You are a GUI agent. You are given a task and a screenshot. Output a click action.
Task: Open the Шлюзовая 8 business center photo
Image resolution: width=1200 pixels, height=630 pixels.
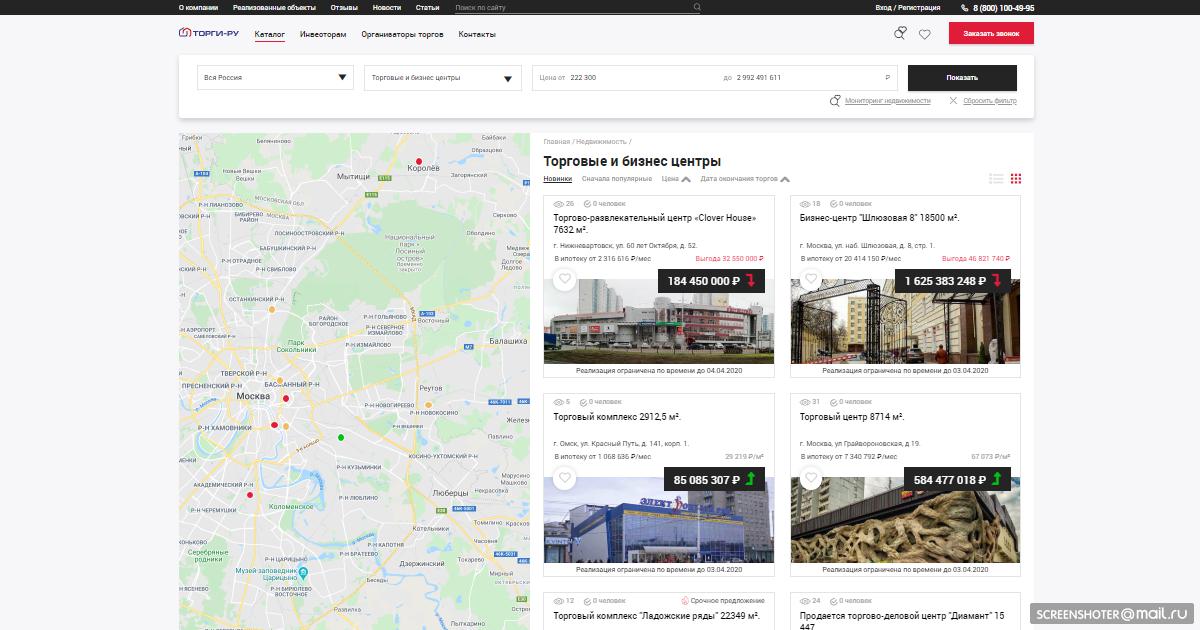click(906, 321)
